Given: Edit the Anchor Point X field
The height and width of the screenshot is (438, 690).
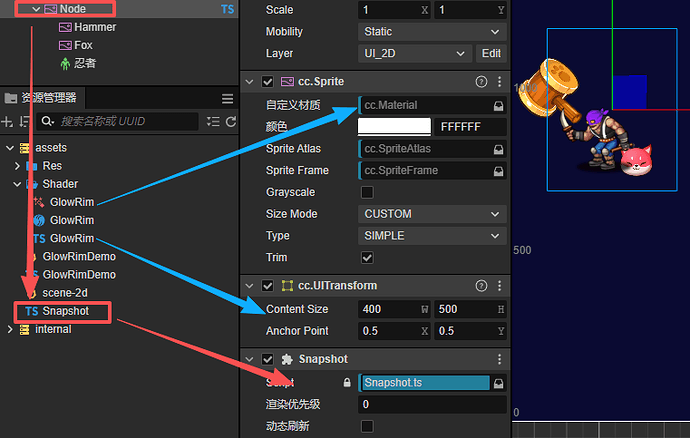Looking at the screenshot, I should [x=394, y=331].
